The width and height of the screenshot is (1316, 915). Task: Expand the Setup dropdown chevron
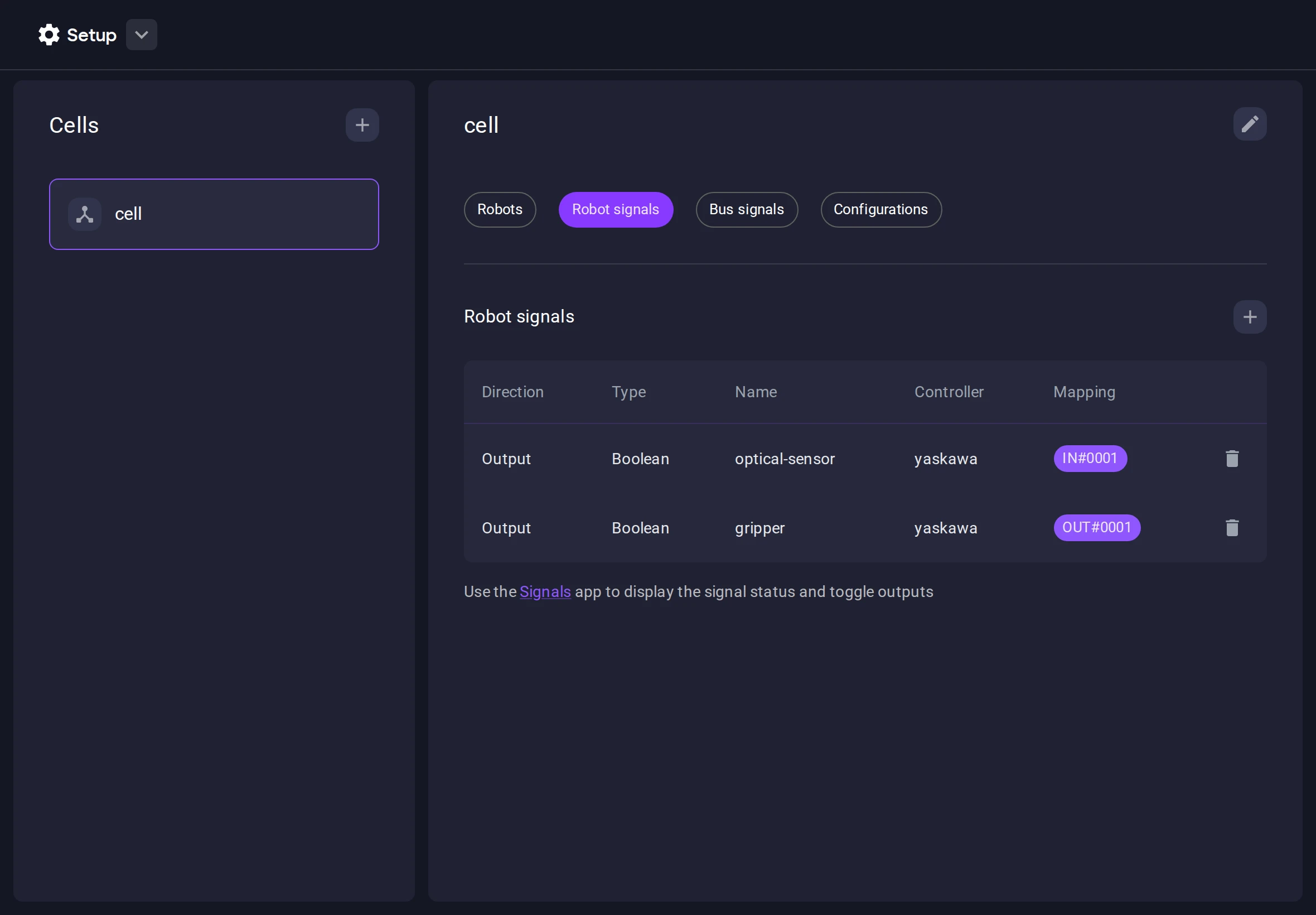(142, 35)
